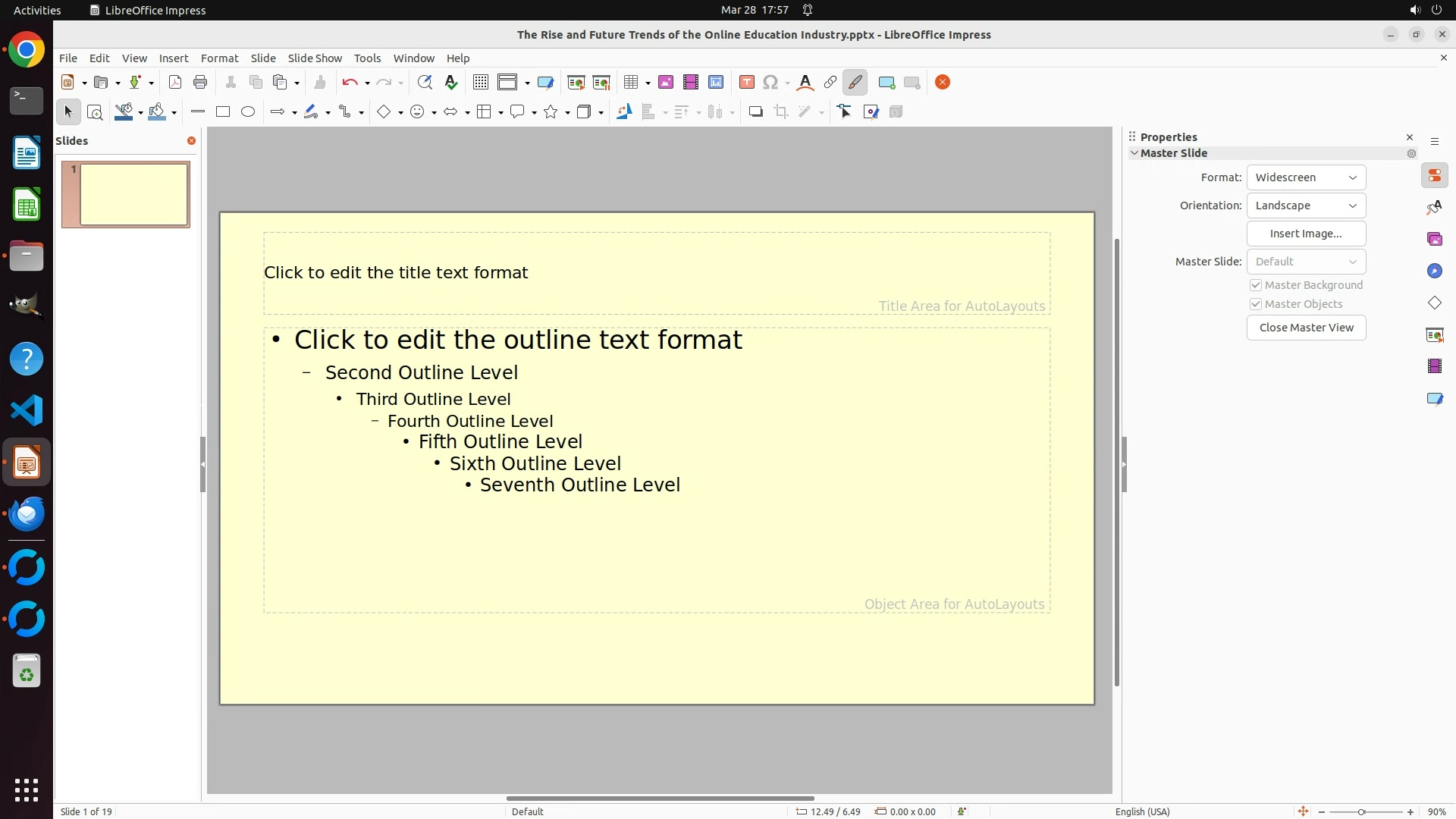Toggle the Master Background checkbox
The image size is (1456, 819).
(x=1256, y=285)
